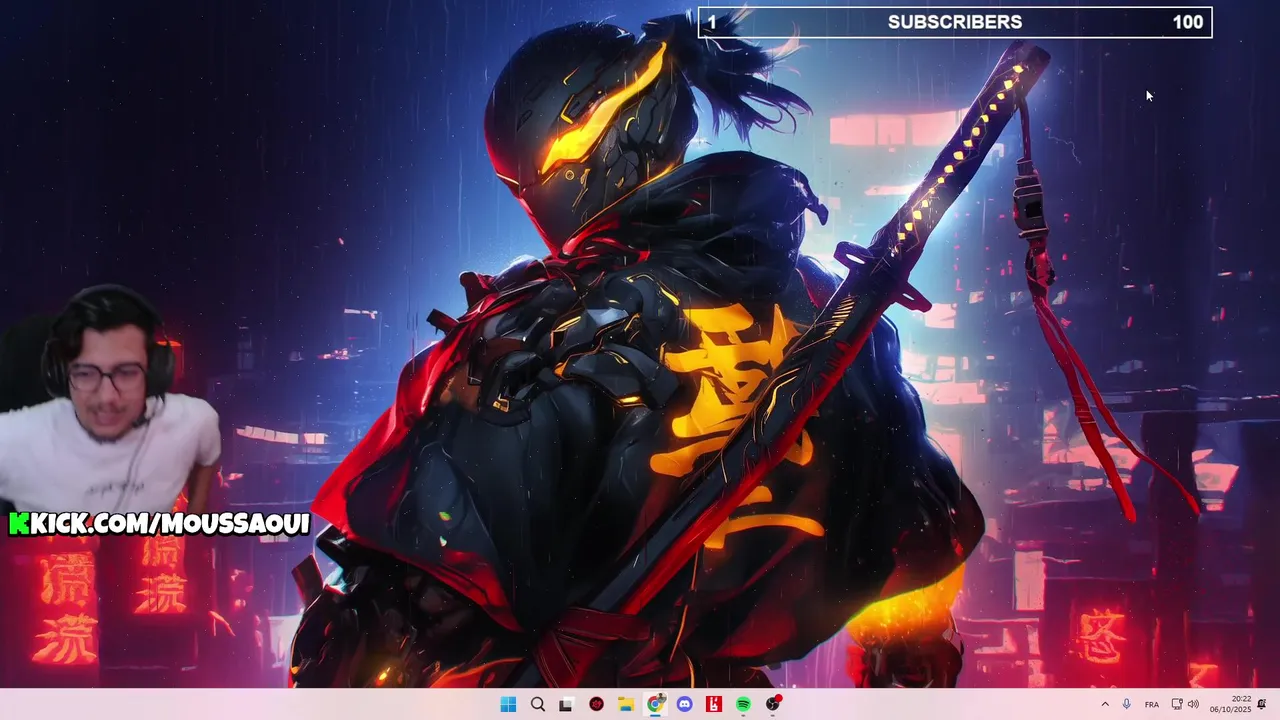The width and height of the screenshot is (1280, 720).
Task: Switch FRA keyboard language indicator
Action: (x=1152, y=704)
